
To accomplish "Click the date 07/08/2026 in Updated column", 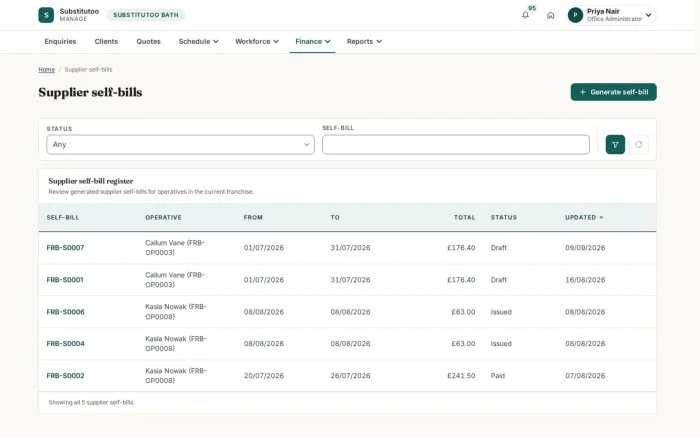I will click(585, 376).
